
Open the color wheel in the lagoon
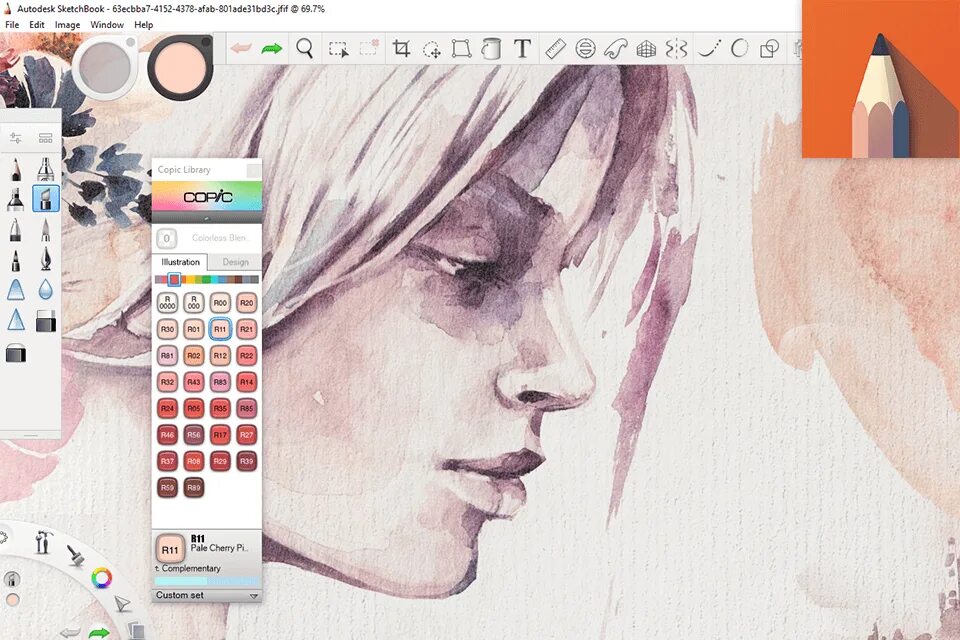tap(102, 578)
